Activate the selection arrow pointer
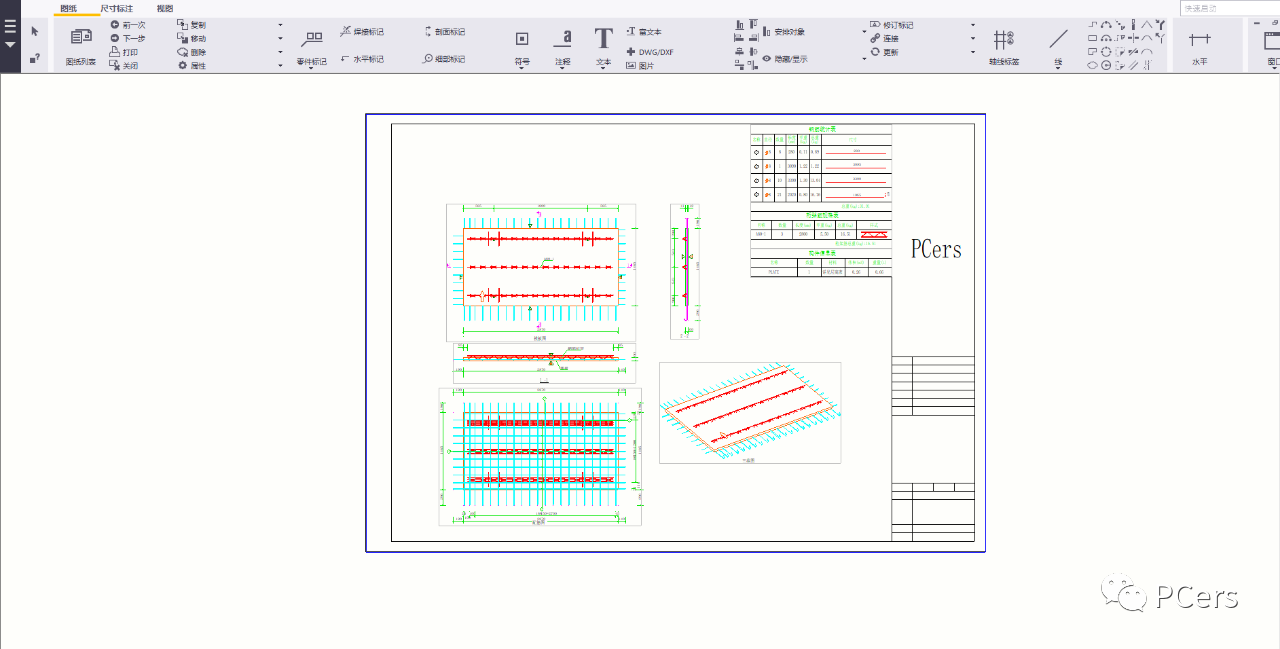This screenshot has height=649, width=1280. (35, 32)
